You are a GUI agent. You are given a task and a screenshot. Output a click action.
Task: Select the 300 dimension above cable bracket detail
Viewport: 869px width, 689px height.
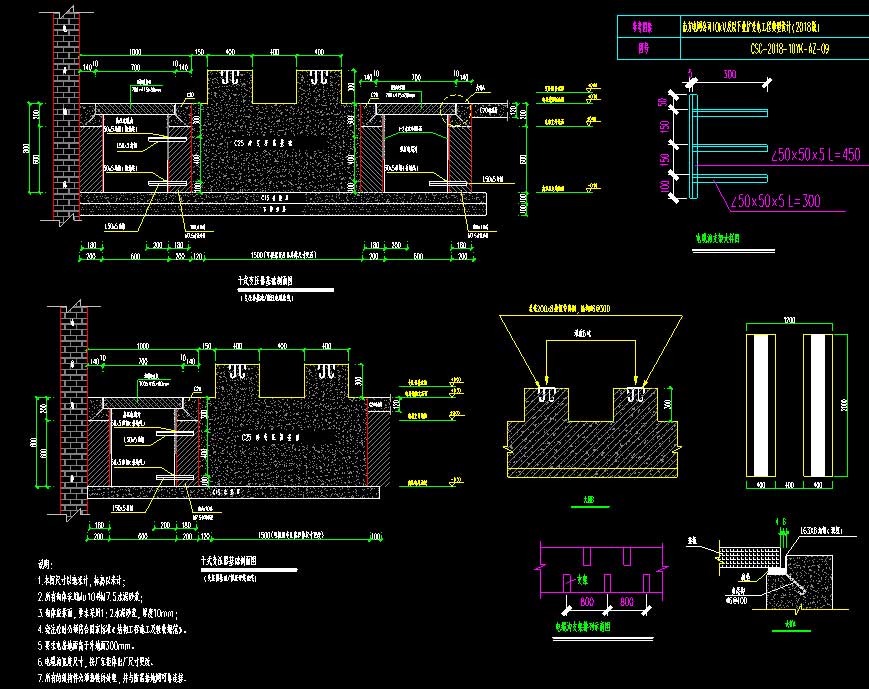pos(730,74)
